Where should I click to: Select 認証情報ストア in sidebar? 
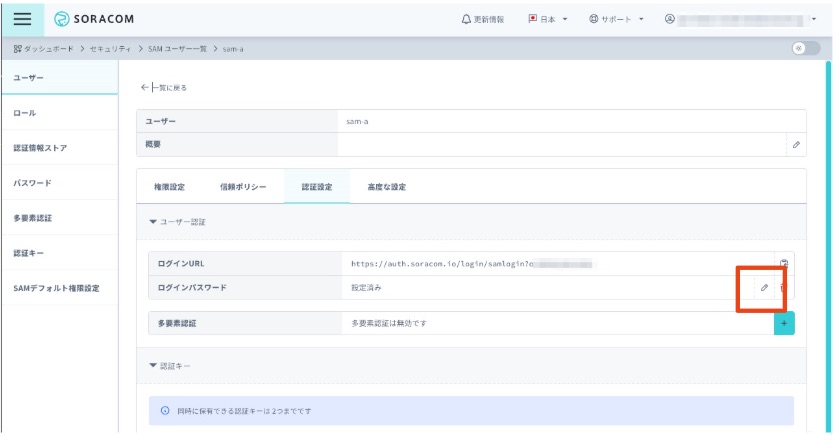[x=39, y=148]
